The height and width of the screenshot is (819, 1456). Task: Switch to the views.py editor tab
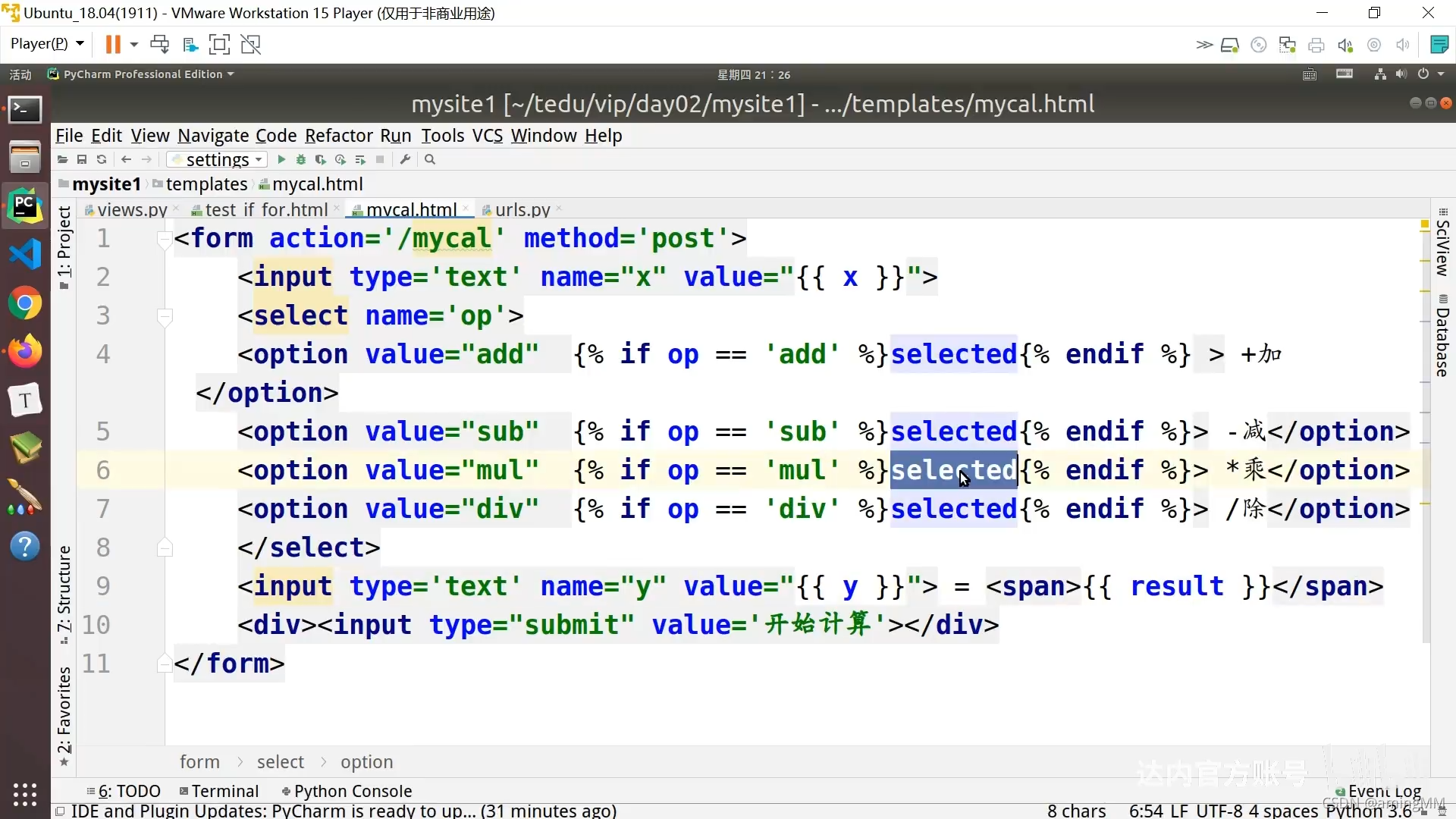tap(132, 210)
